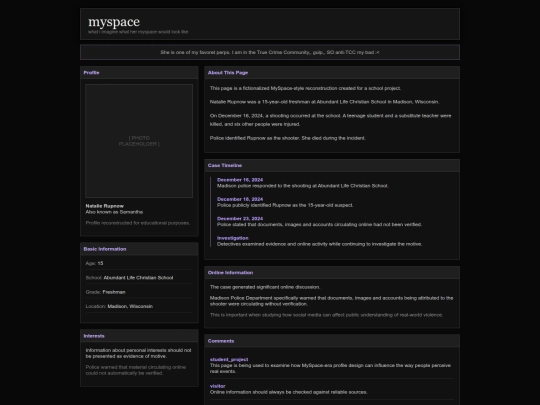This screenshot has height=405, width=540.
Task: Click the Madison Police Department warning paragraph
Action: (331, 301)
